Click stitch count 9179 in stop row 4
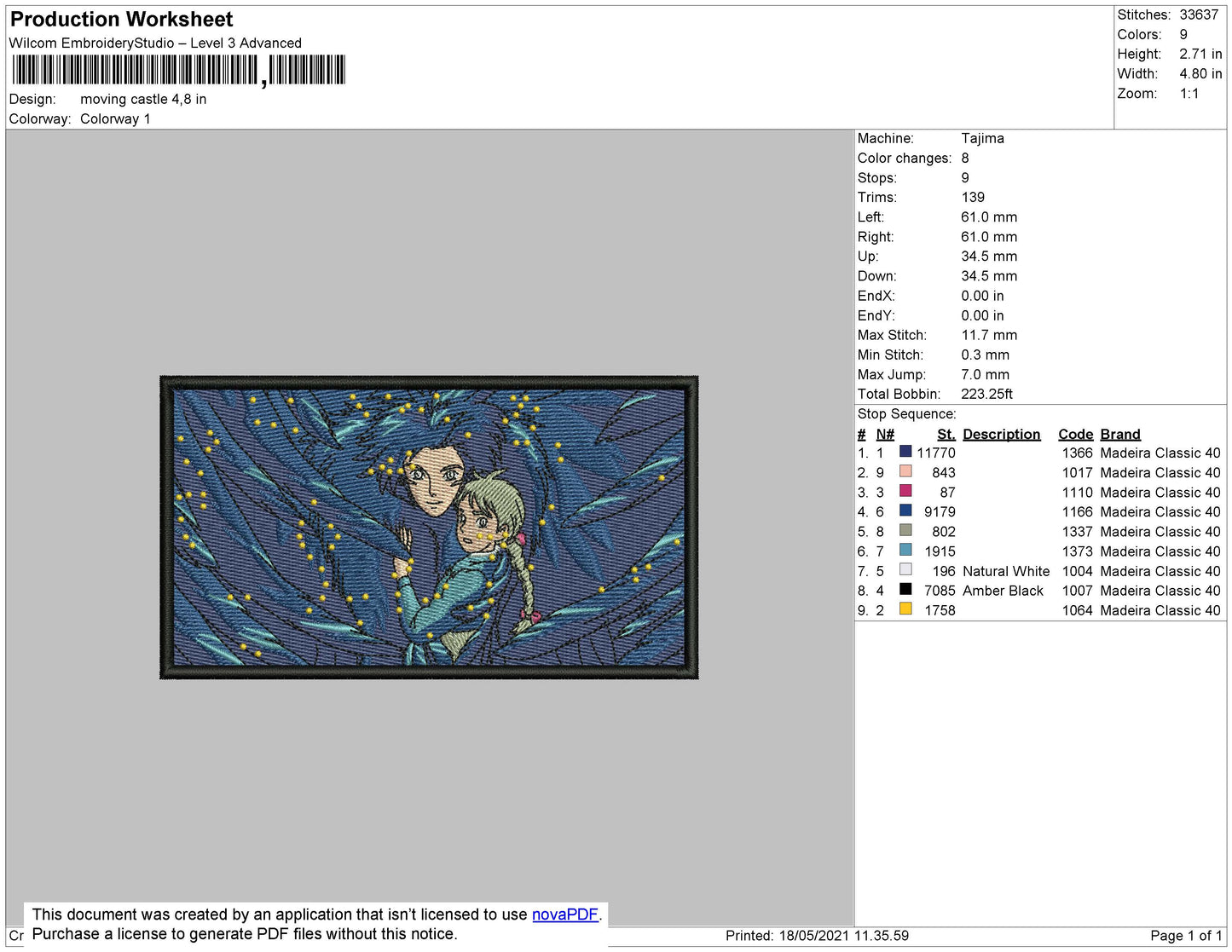 pyautogui.click(x=940, y=511)
